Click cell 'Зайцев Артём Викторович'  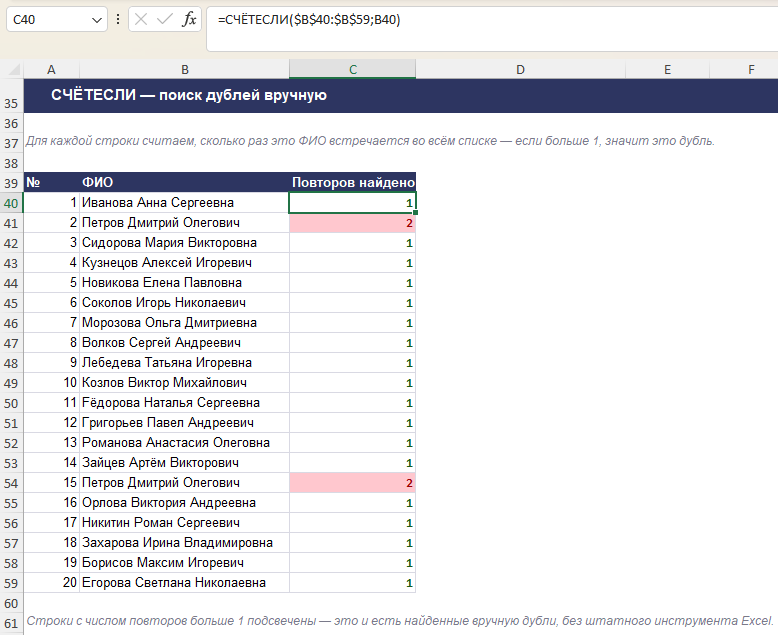[185, 462]
